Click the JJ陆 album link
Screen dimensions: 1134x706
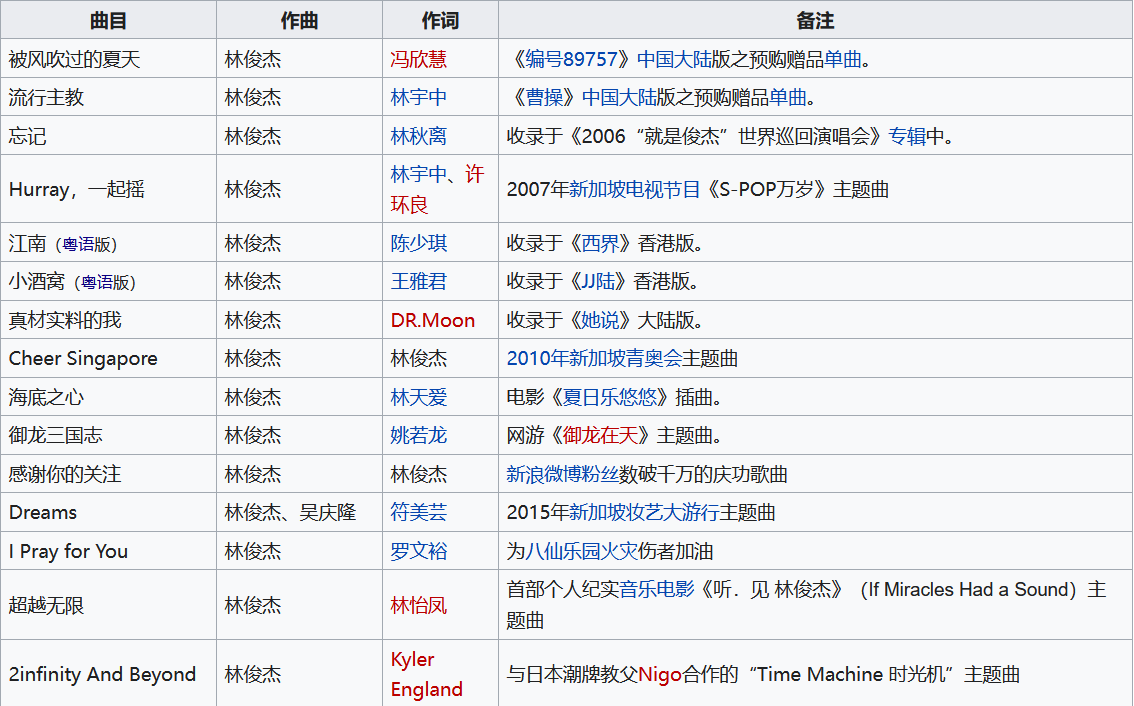[598, 281]
